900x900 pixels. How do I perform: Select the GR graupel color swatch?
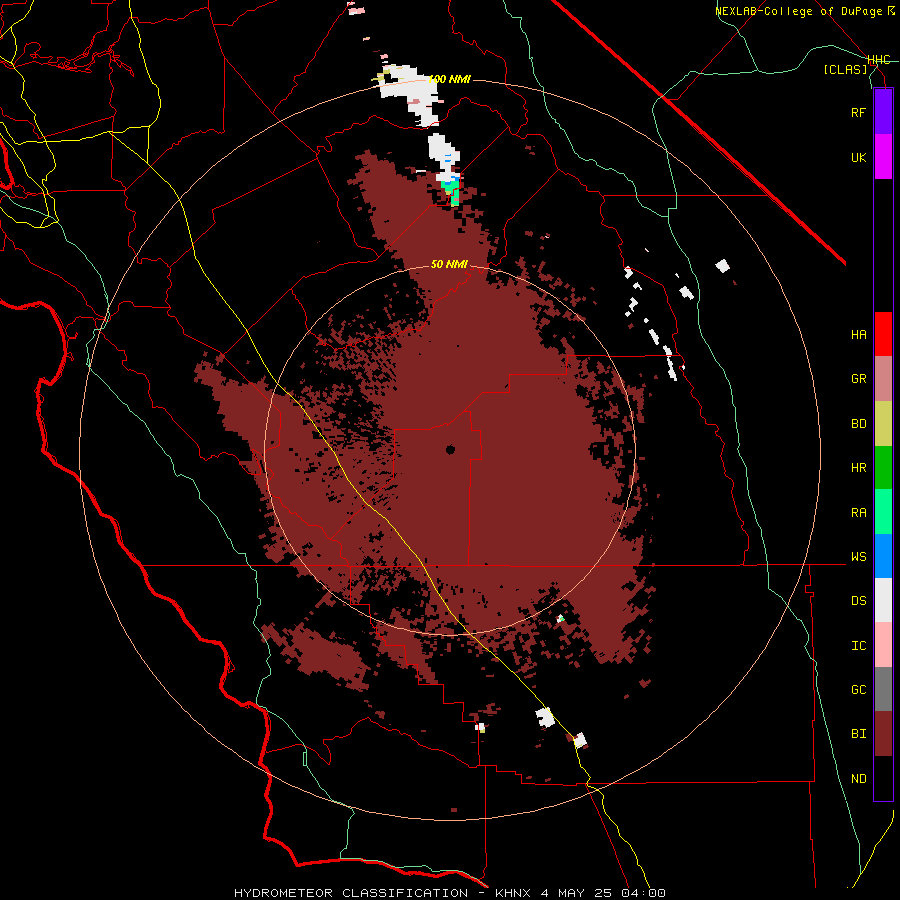click(883, 379)
